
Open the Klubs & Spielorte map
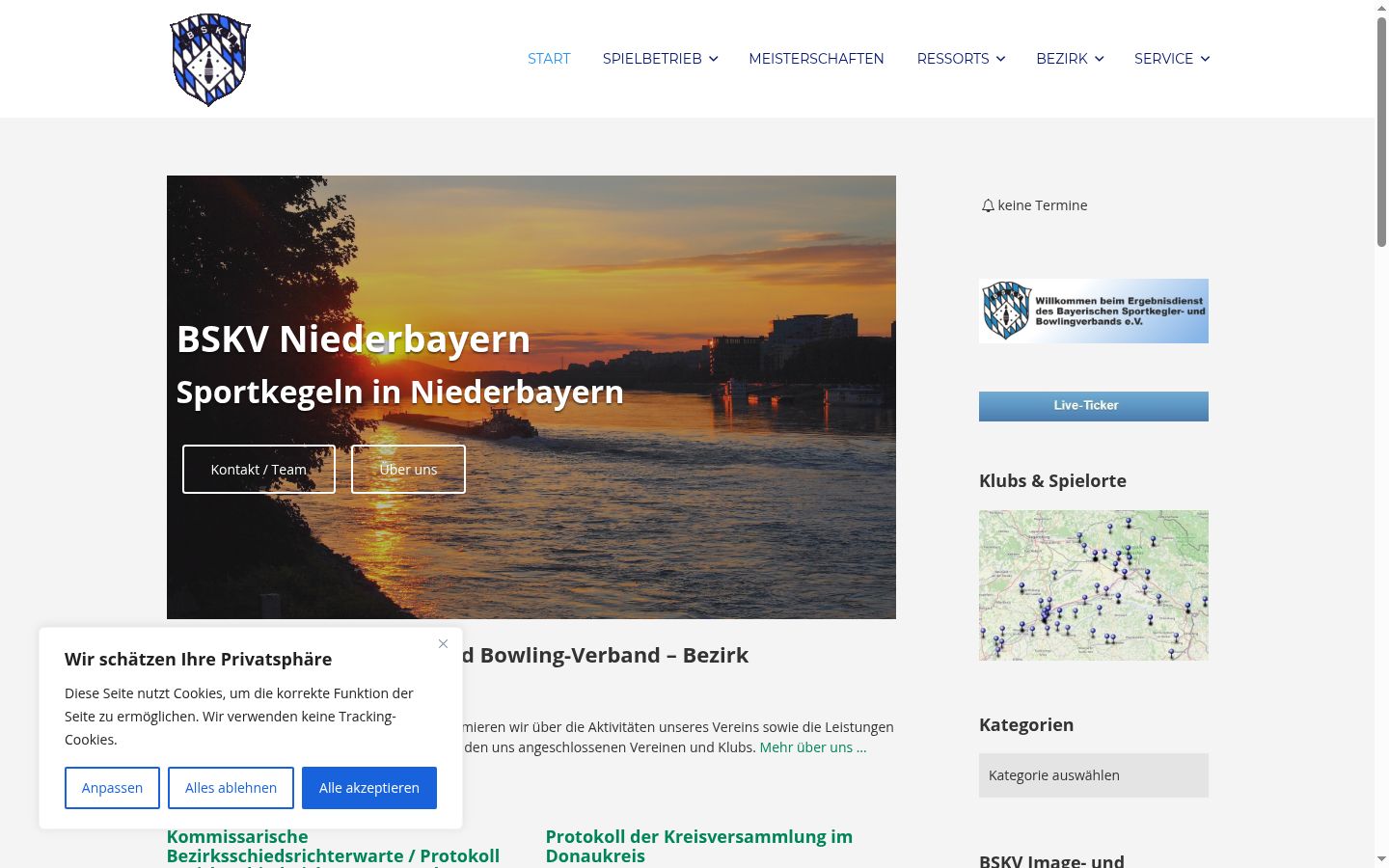pyautogui.click(x=1094, y=585)
